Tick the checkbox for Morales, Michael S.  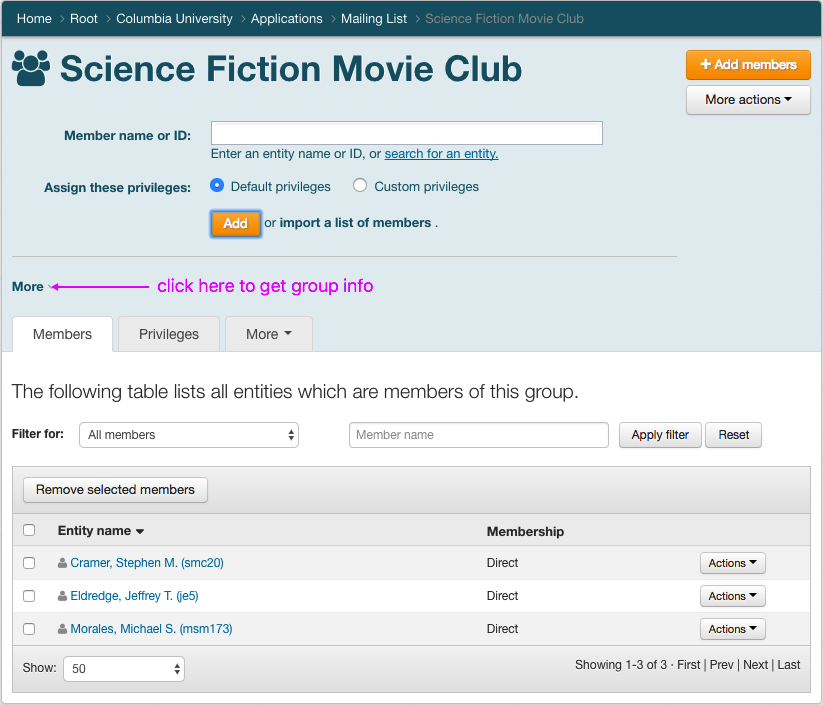point(29,629)
